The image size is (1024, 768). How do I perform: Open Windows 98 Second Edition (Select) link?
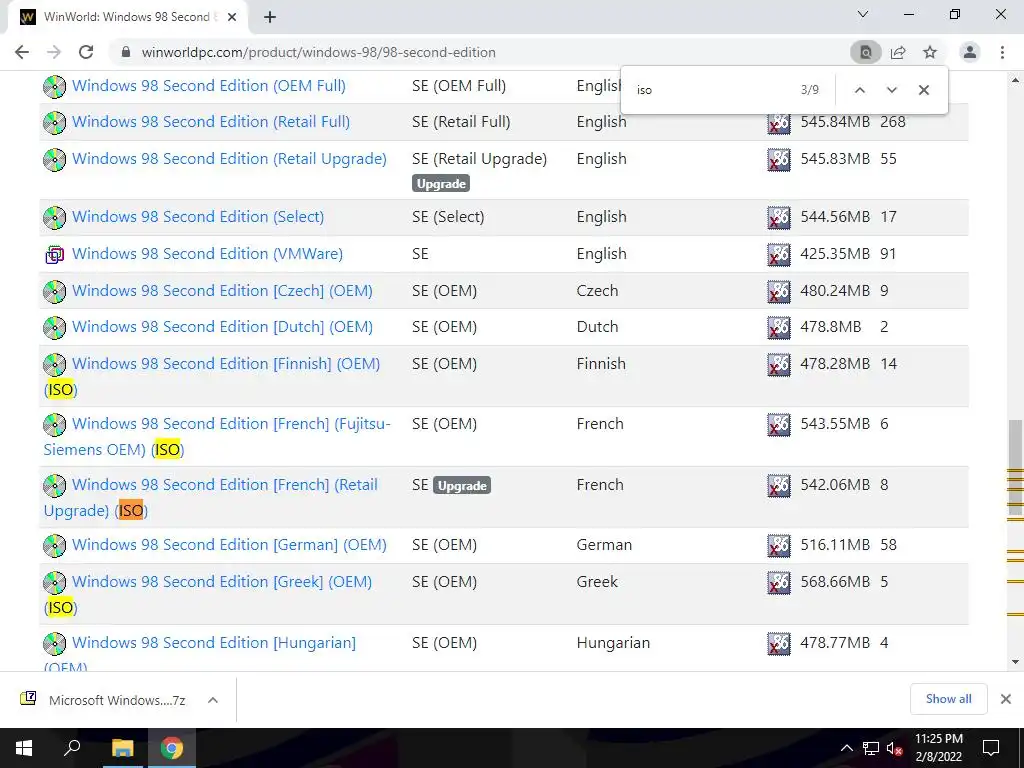tap(198, 217)
